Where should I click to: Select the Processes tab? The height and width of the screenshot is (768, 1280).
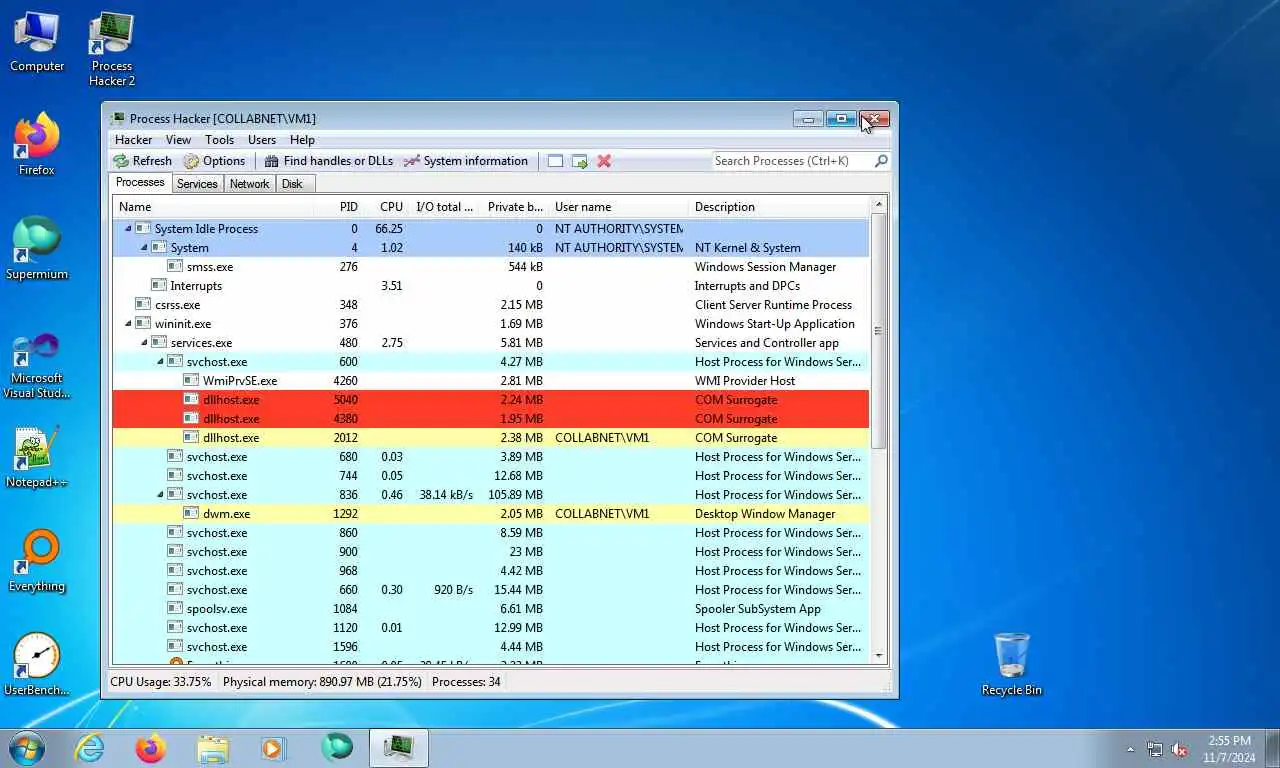click(140, 182)
